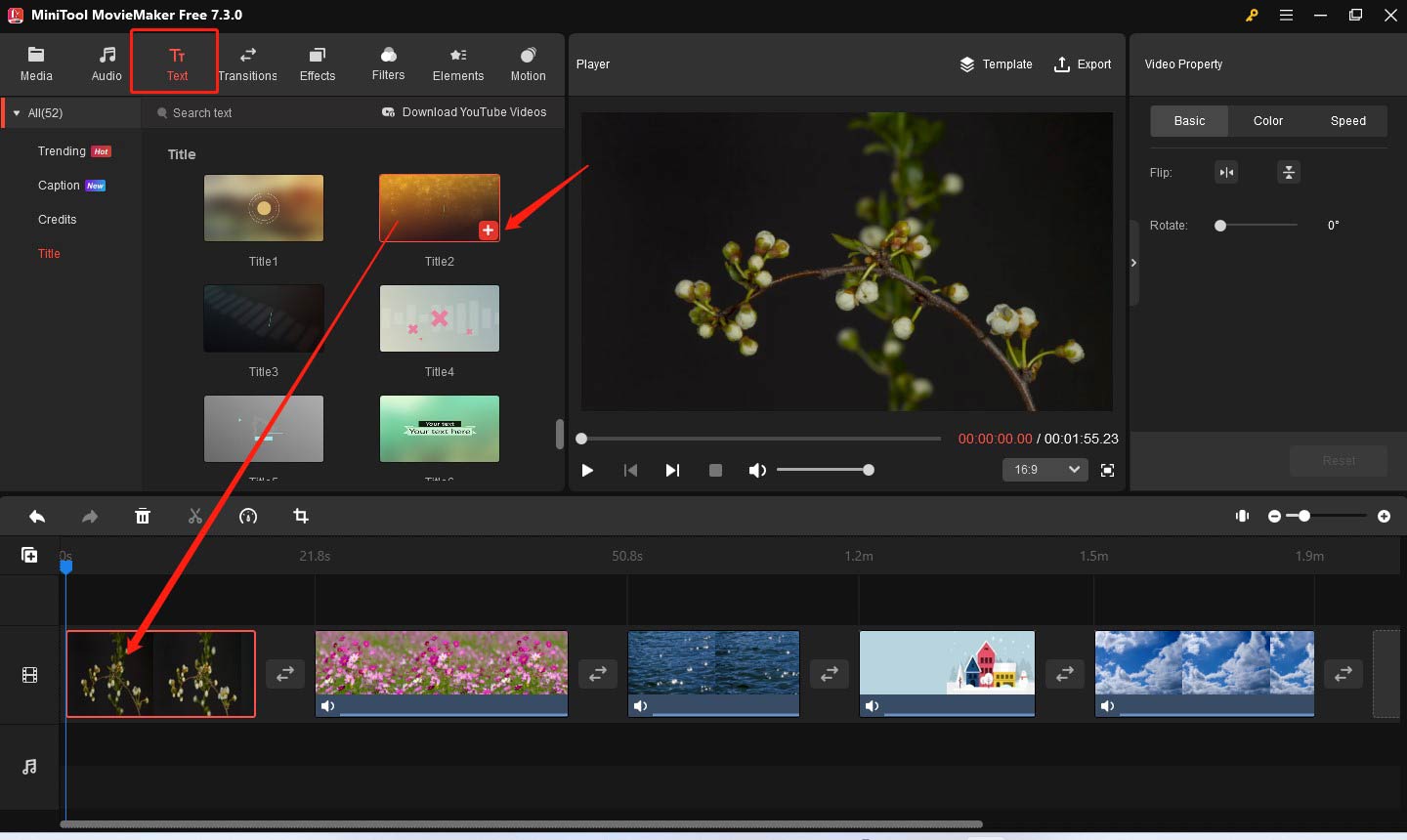The image size is (1407, 840).
Task: Switch to the Color property tab
Action: (1268, 121)
